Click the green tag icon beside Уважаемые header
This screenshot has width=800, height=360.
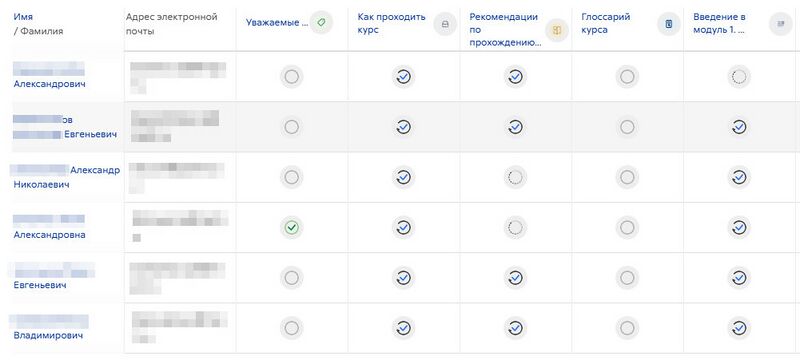[321, 22]
